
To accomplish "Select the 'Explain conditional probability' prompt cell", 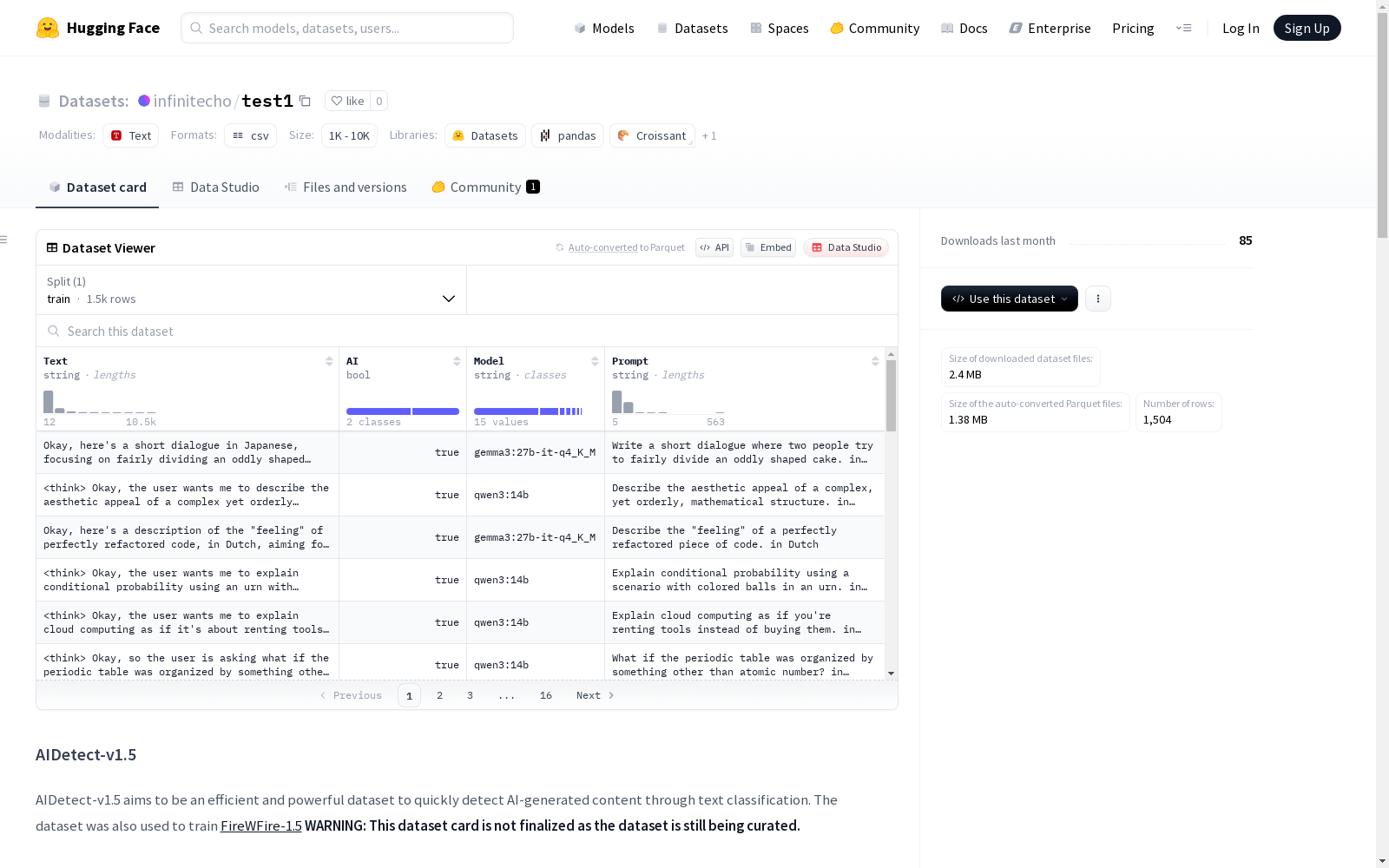I will click(x=745, y=580).
